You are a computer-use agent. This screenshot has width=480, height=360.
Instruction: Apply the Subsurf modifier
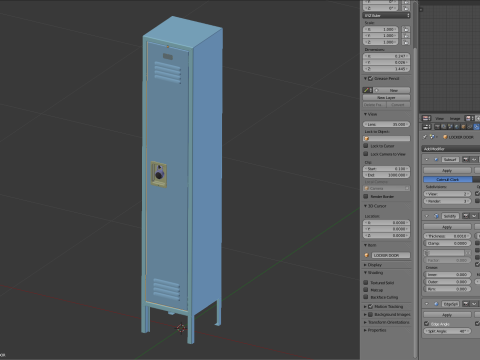(x=447, y=170)
